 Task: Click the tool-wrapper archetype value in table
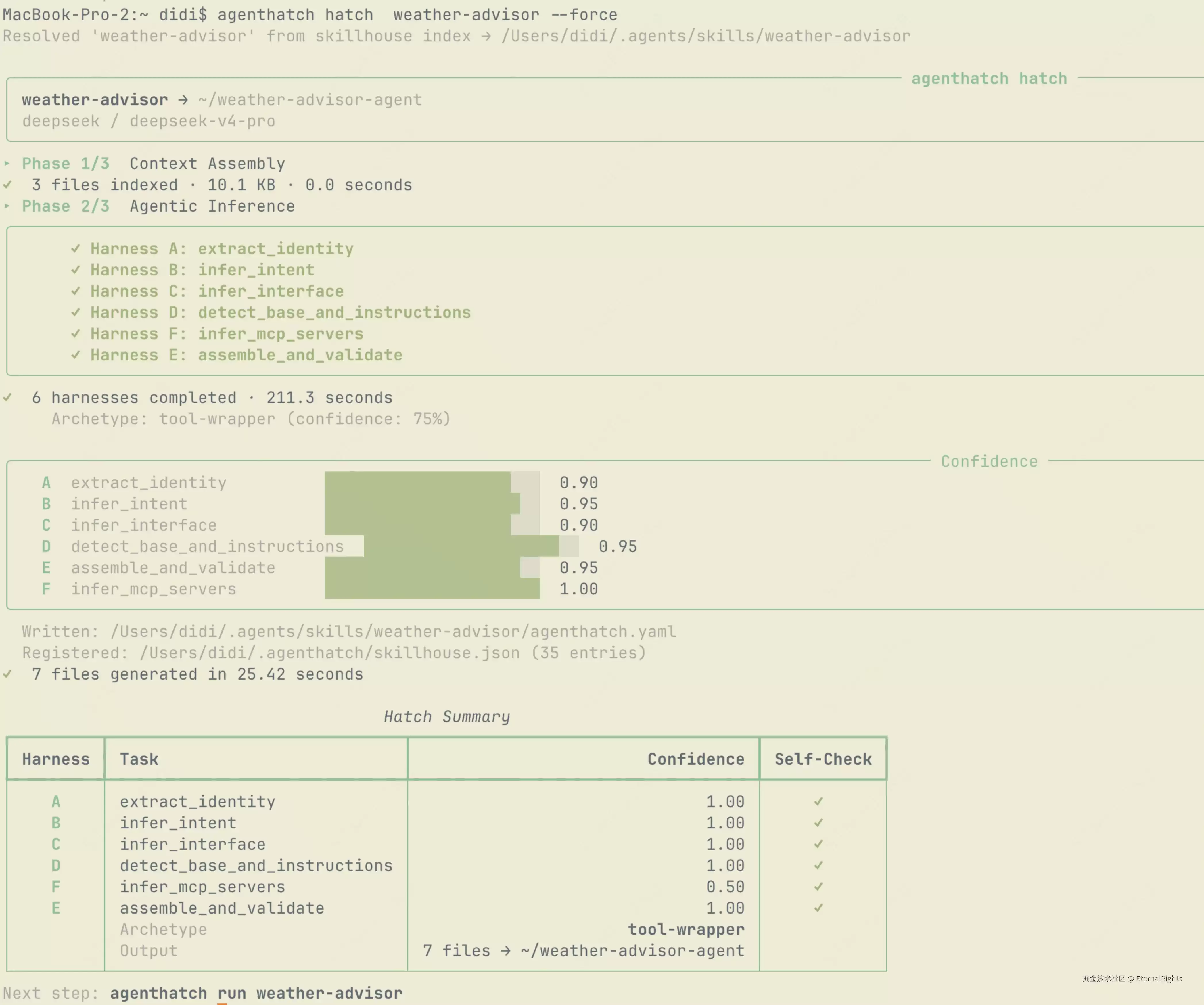[686, 929]
